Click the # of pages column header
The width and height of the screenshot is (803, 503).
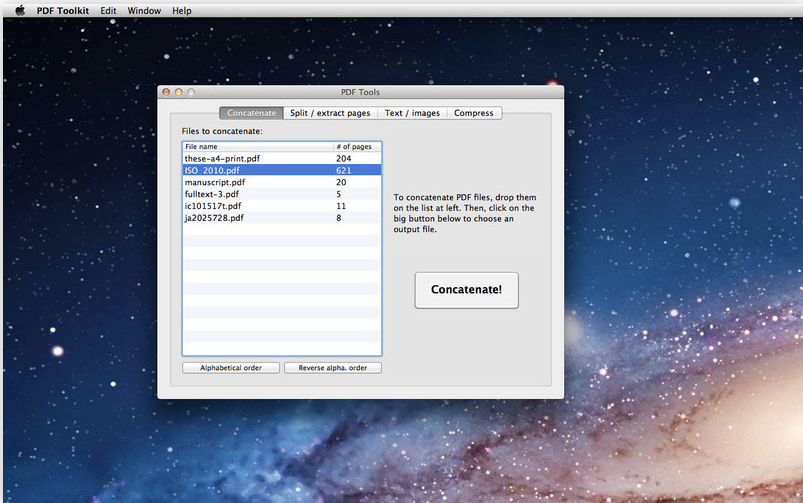pyautogui.click(x=357, y=146)
